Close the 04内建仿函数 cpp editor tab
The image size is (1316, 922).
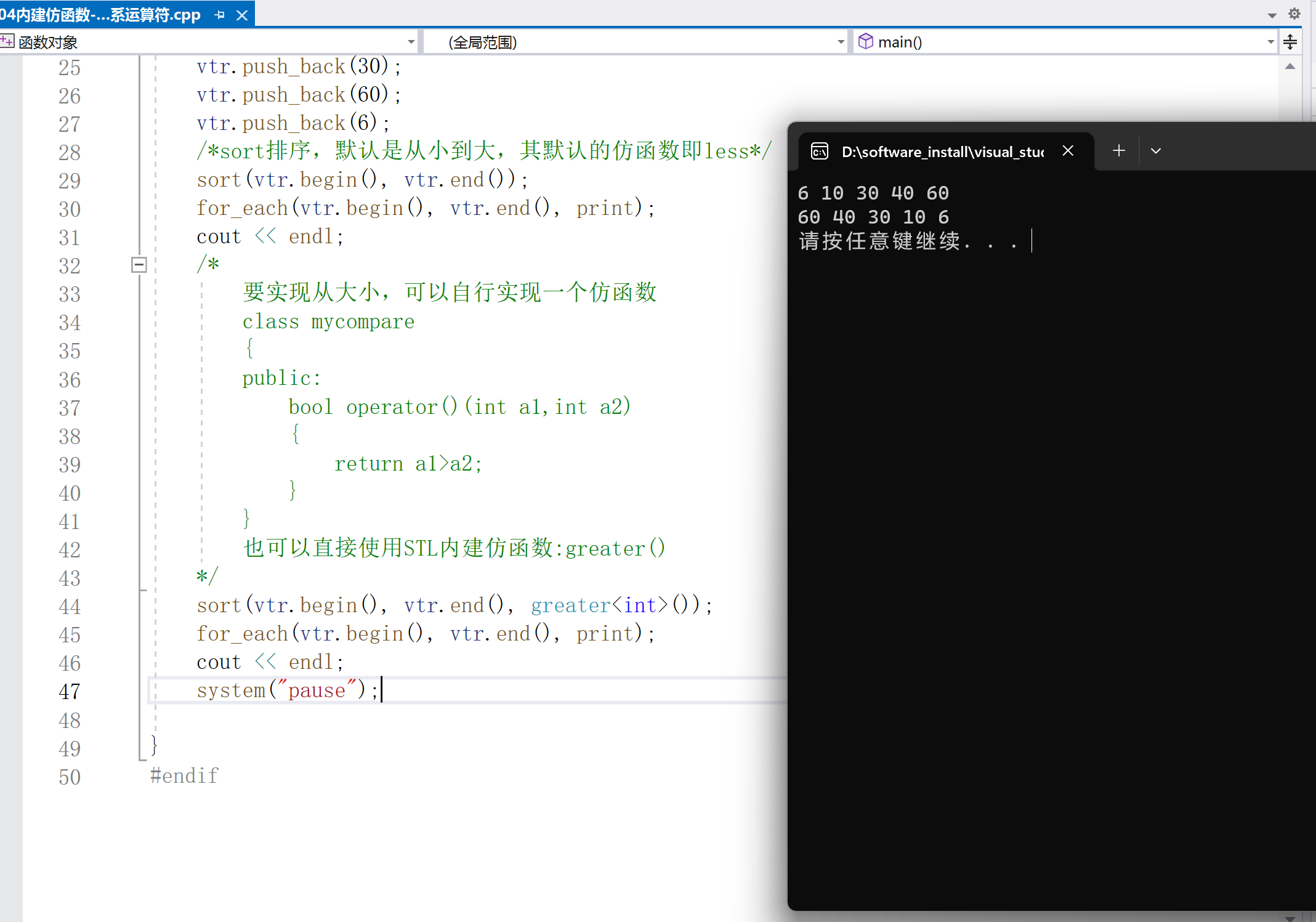tap(242, 15)
